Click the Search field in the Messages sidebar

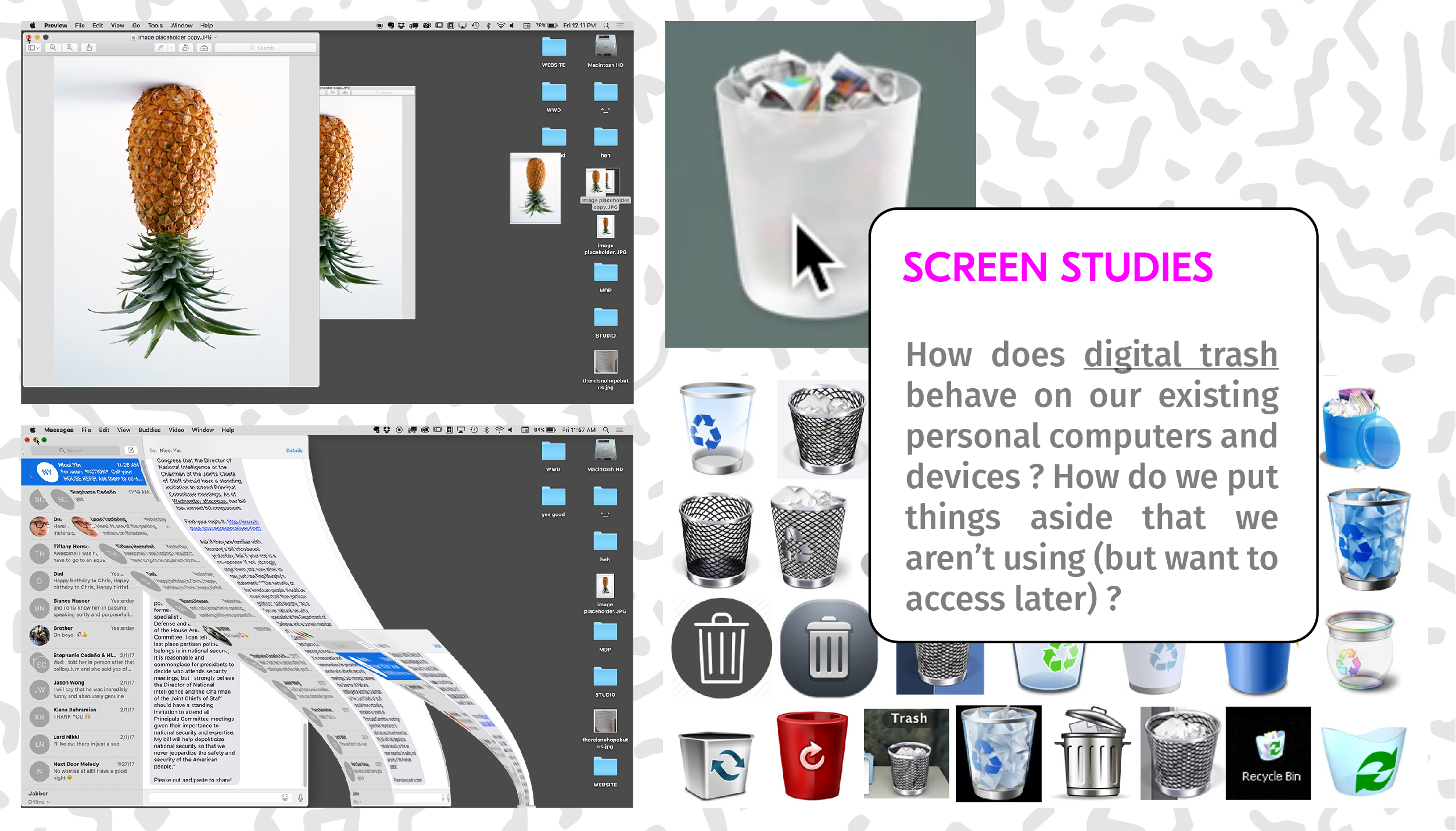(x=74, y=450)
